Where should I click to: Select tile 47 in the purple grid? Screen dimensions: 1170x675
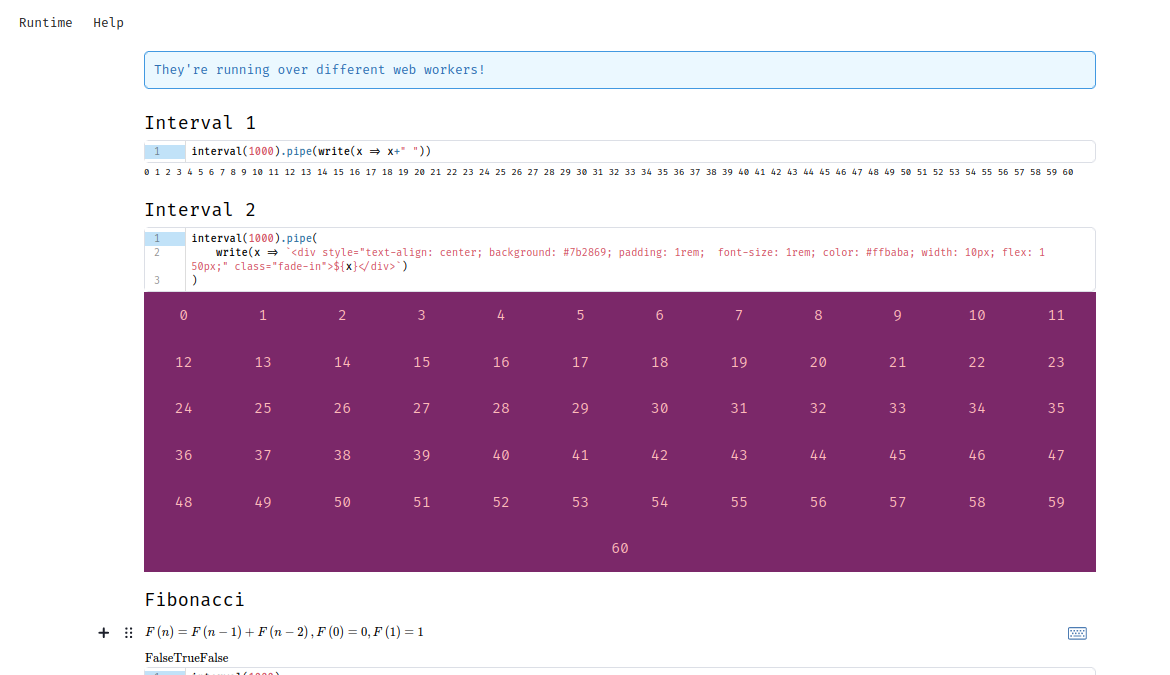click(x=1056, y=456)
